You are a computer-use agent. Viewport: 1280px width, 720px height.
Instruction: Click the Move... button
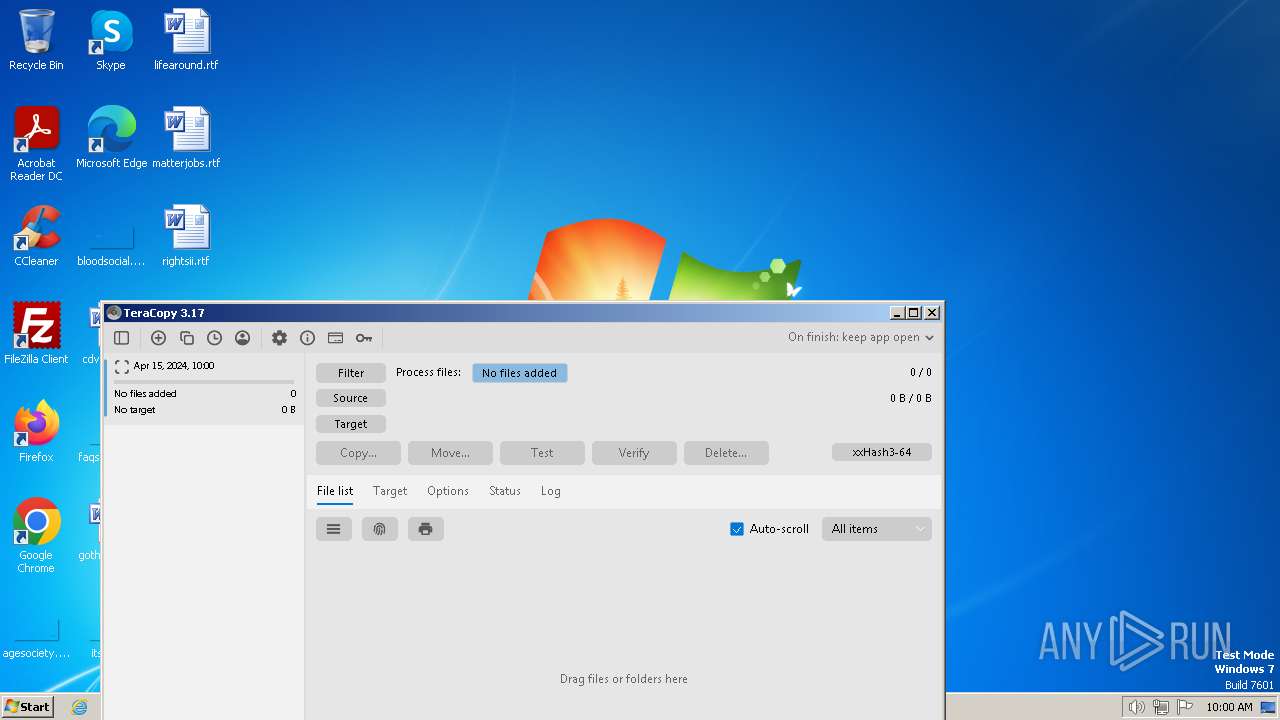pos(450,453)
